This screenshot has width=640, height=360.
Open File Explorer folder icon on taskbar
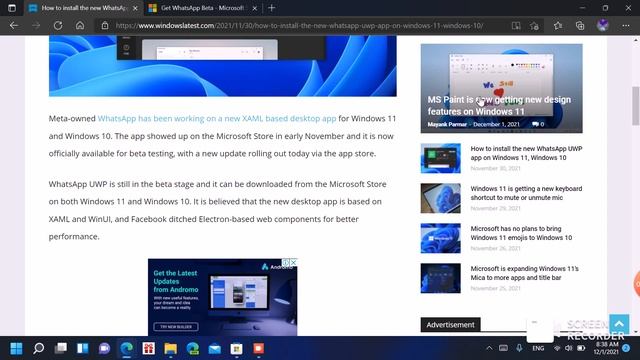click(171, 348)
